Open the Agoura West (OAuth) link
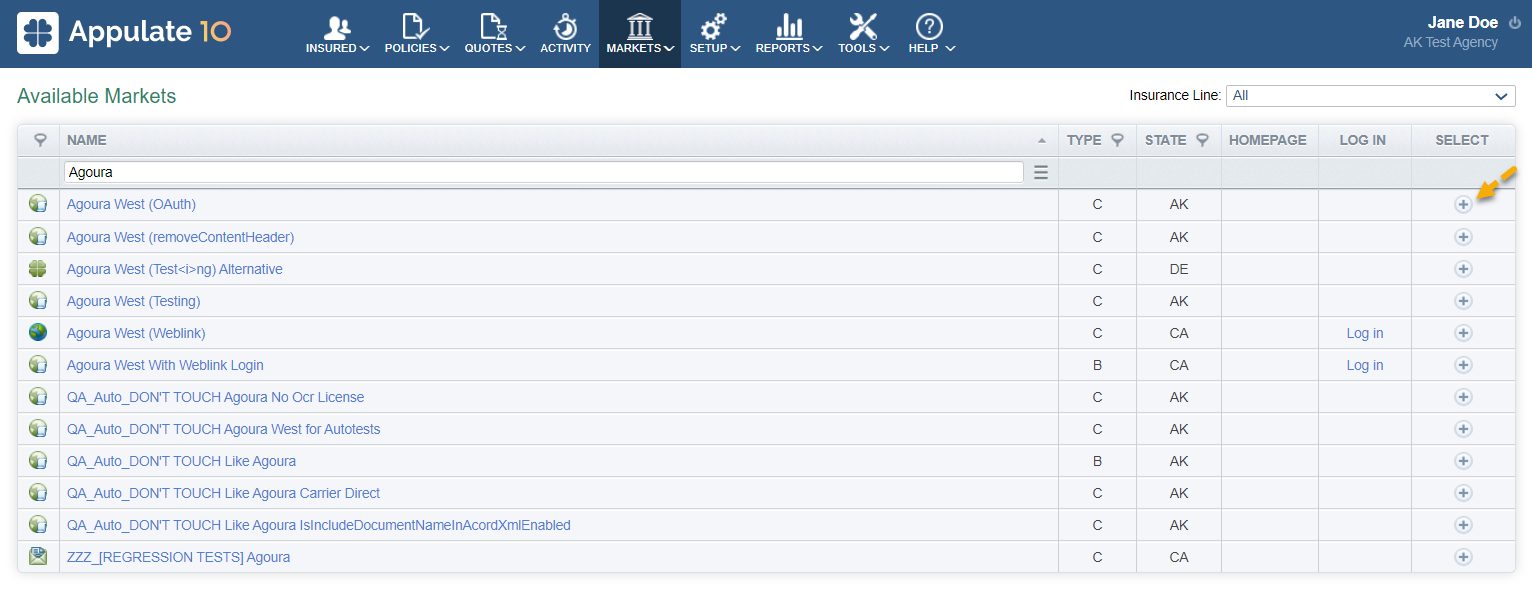1532x596 pixels. point(131,204)
